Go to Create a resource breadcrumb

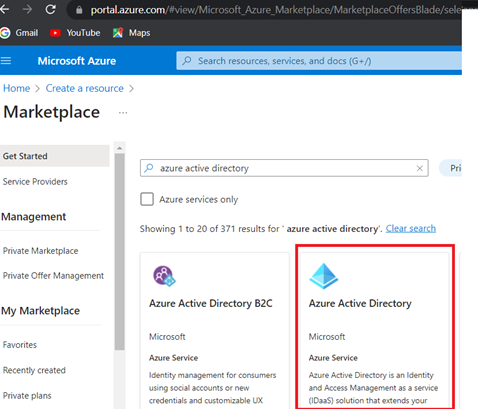[x=85, y=88]
